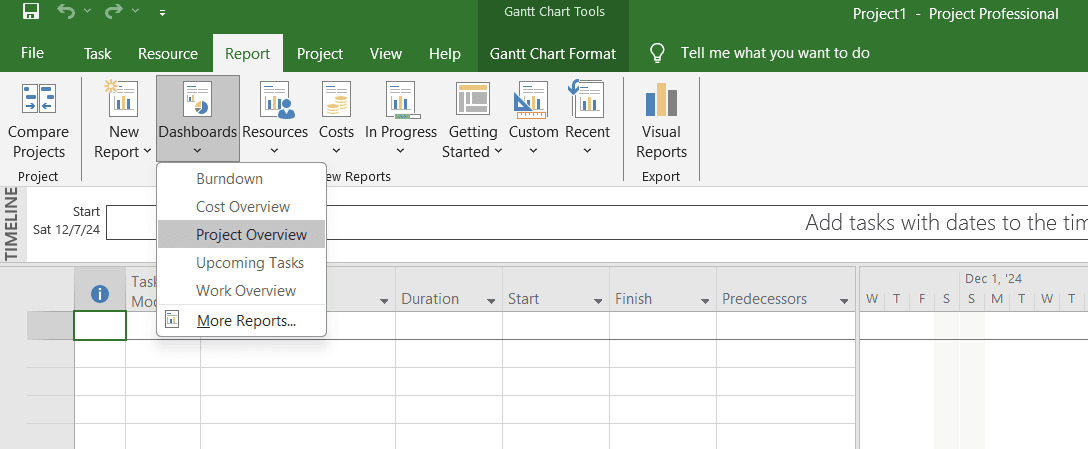Viewport: 1088px width, 449px height.
Task: Click the Undo arrow icon
Action: pyautogui.click(x=67, y=12)
